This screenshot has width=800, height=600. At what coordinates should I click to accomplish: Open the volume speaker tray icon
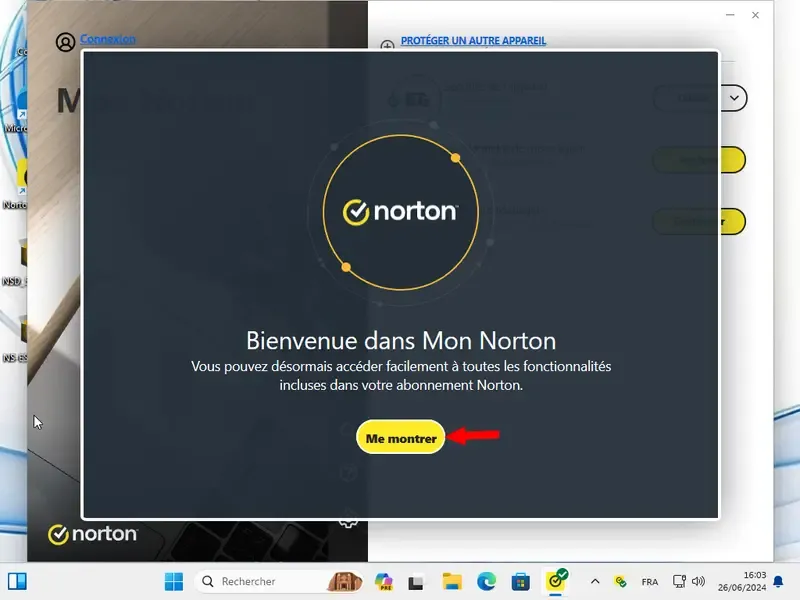(x=698, y=581)
